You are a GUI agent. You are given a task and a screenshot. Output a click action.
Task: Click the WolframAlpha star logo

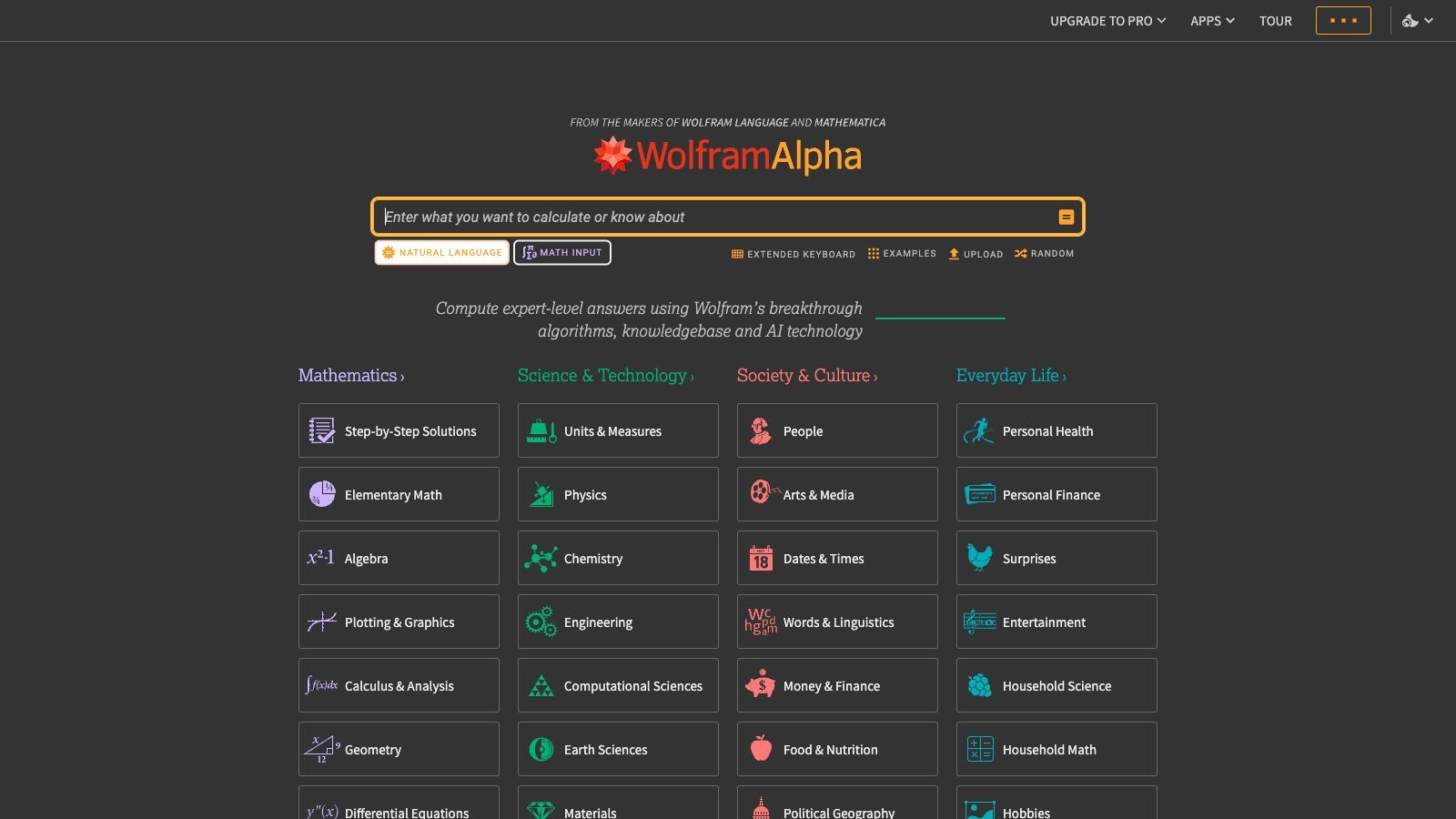(612, 156)
